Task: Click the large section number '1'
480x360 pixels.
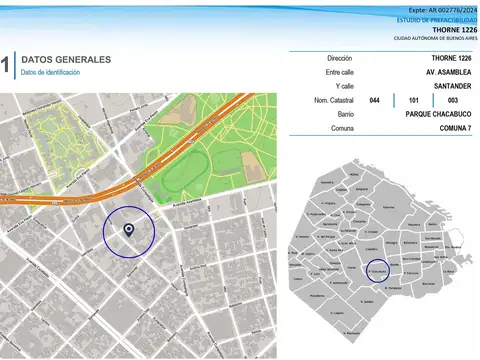Action: 5,64
